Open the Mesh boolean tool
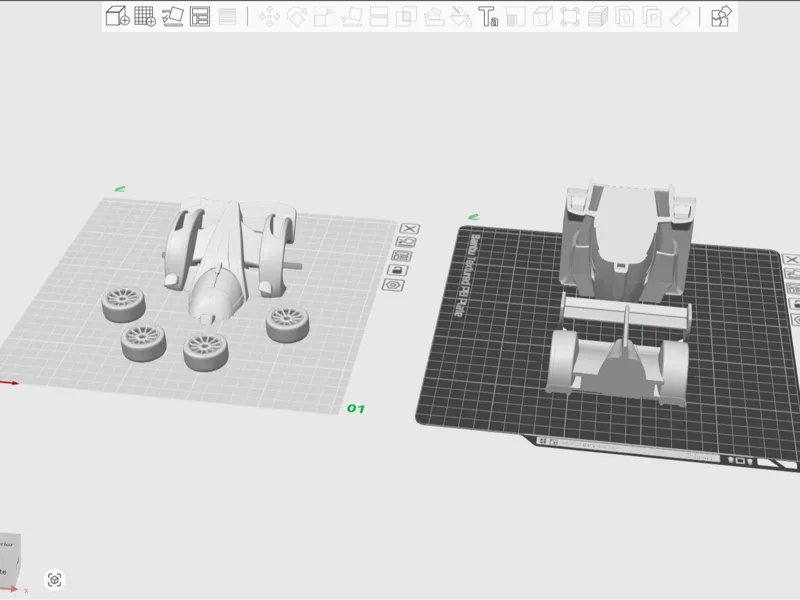This screenshot has height=600, width=800. coord(407,17)
